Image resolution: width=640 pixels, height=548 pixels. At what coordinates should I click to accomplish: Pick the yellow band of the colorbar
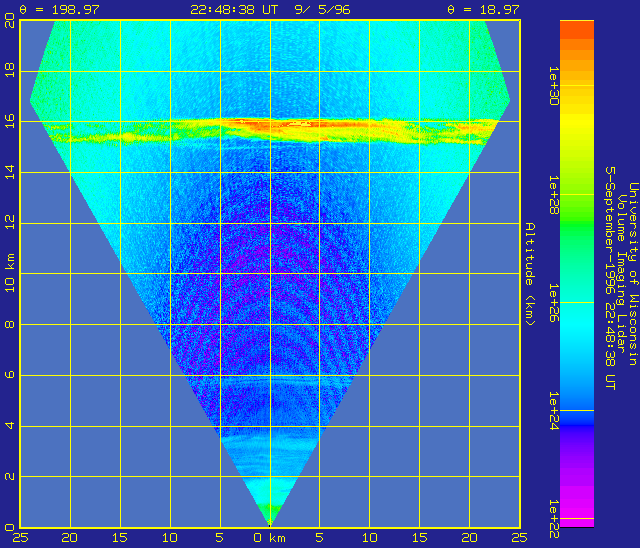[577, 122]
